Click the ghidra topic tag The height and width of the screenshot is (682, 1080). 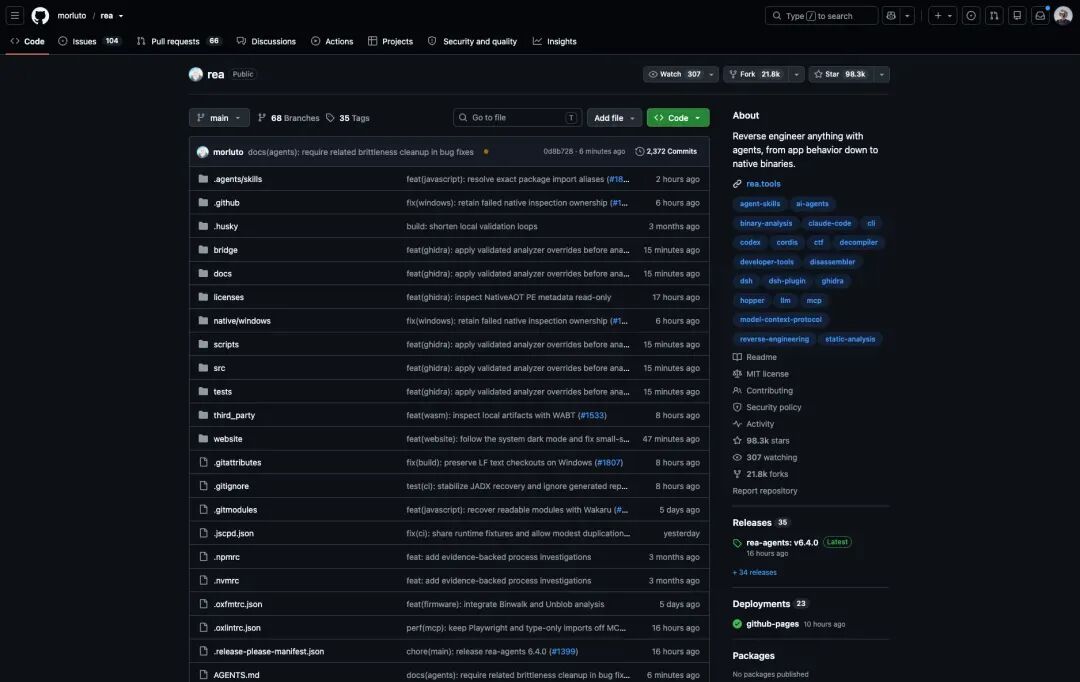[x=832, y=281]
